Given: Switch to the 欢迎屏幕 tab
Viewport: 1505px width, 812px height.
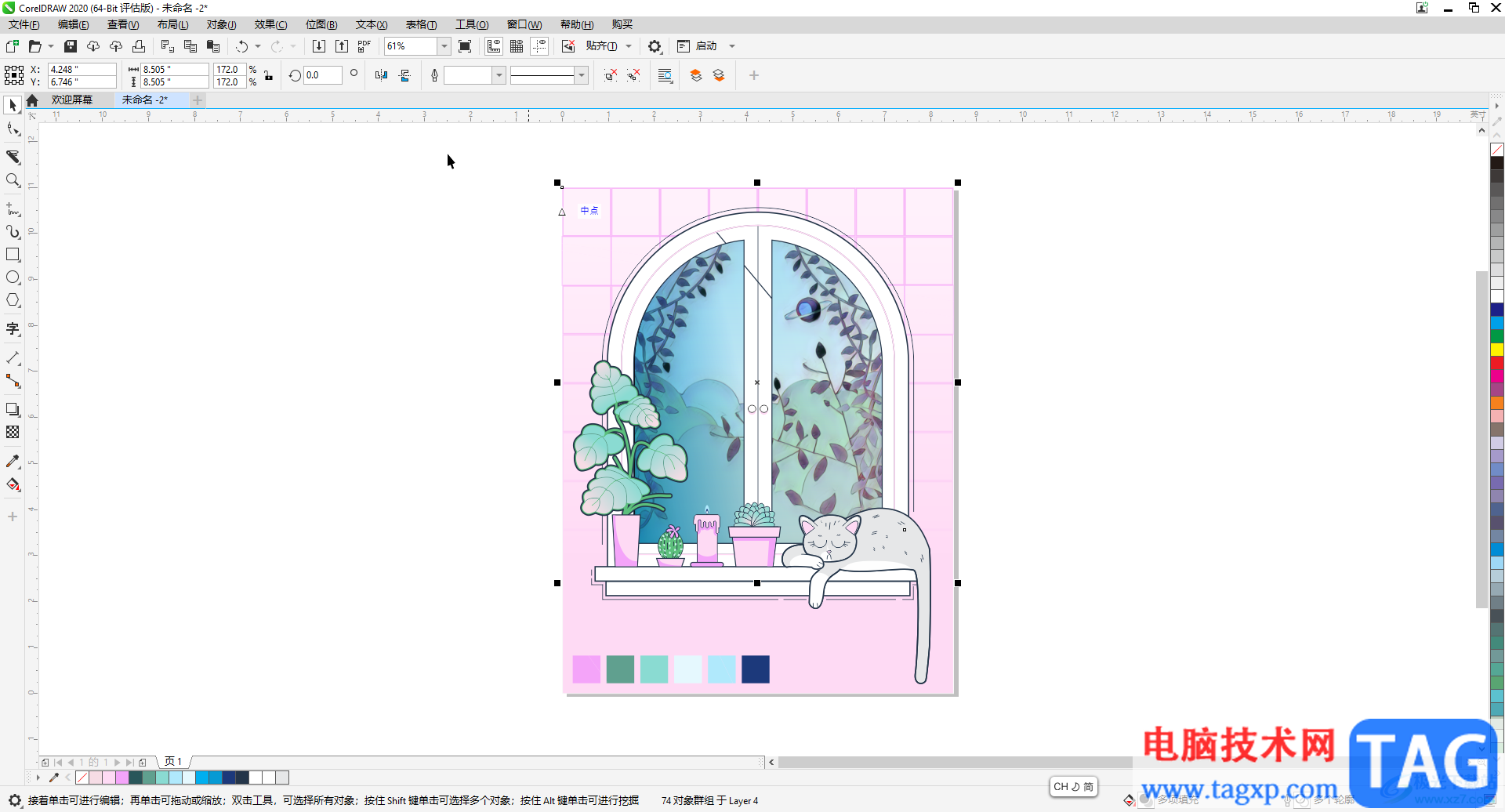Looking at the screenshot, I should click(72, 100).
